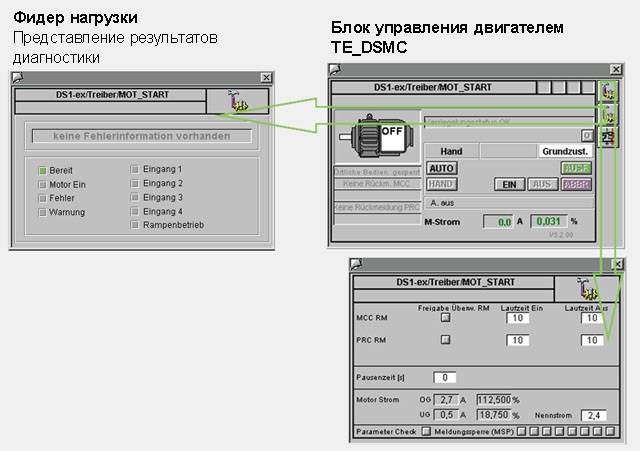The height and width of the screenshot is (451, 640).
Task: Click the top view icon in the motor control block
Action: tap(607, 93)
